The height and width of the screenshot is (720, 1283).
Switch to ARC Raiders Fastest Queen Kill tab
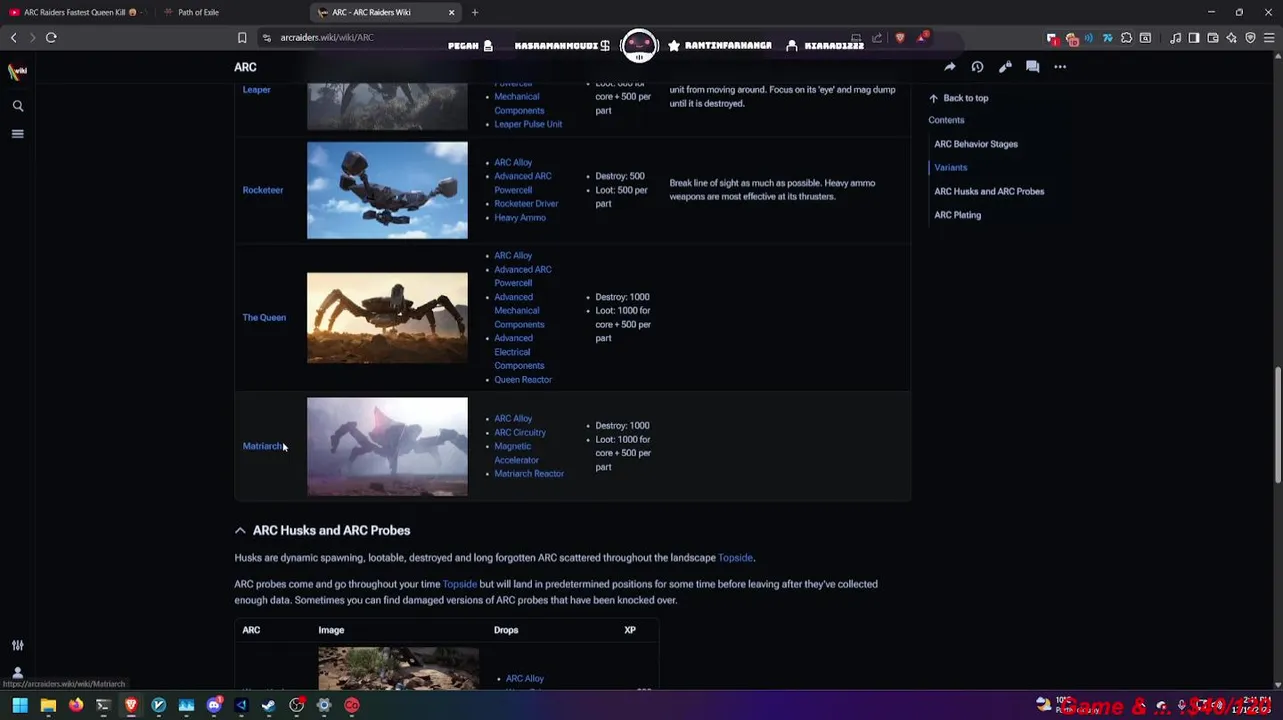[78, 12]
